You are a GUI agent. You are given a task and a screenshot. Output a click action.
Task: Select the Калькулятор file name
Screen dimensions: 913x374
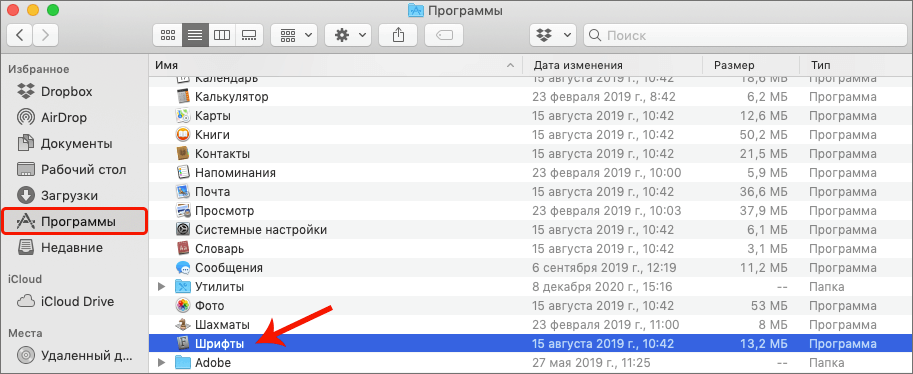coord(232,97)
